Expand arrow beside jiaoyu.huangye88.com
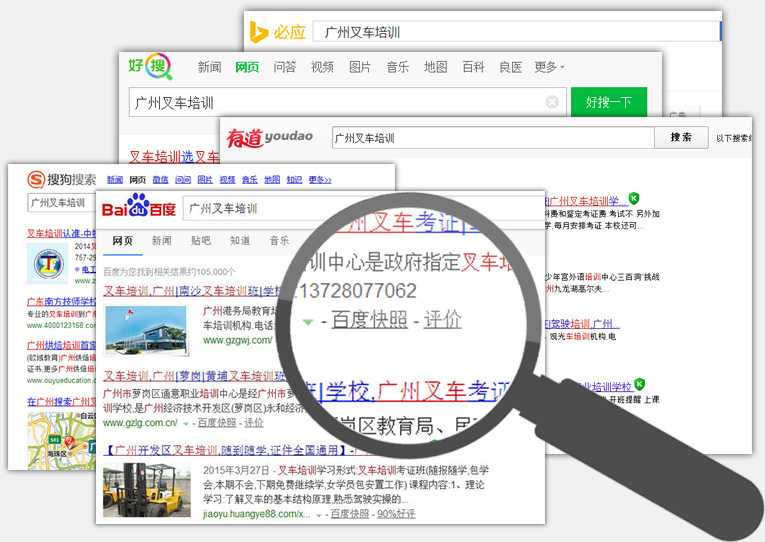Screen dimensions: 765x542 click(319, 515)
